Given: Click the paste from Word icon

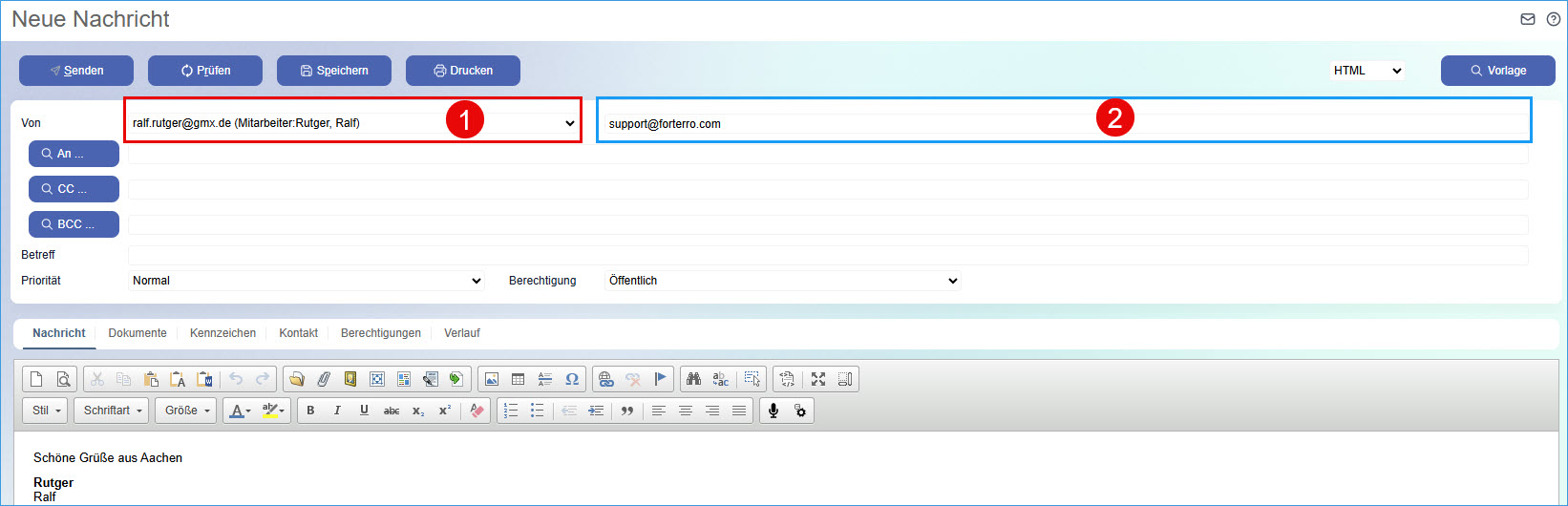Looking at the screenshot, I should (x=204, y=379).
